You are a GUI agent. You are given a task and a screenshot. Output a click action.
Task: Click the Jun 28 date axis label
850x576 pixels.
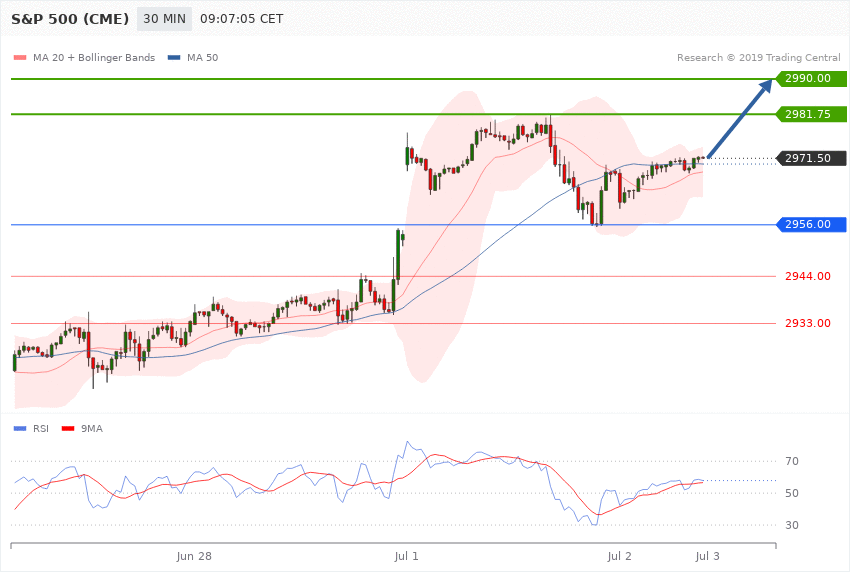(194, 556)
